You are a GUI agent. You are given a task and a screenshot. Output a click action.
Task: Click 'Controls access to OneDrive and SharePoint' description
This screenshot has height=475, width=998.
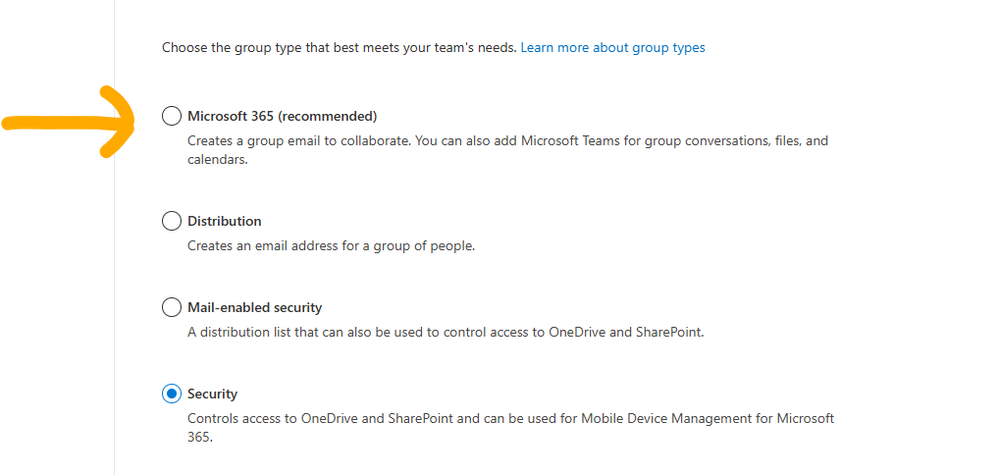point(510,428)
